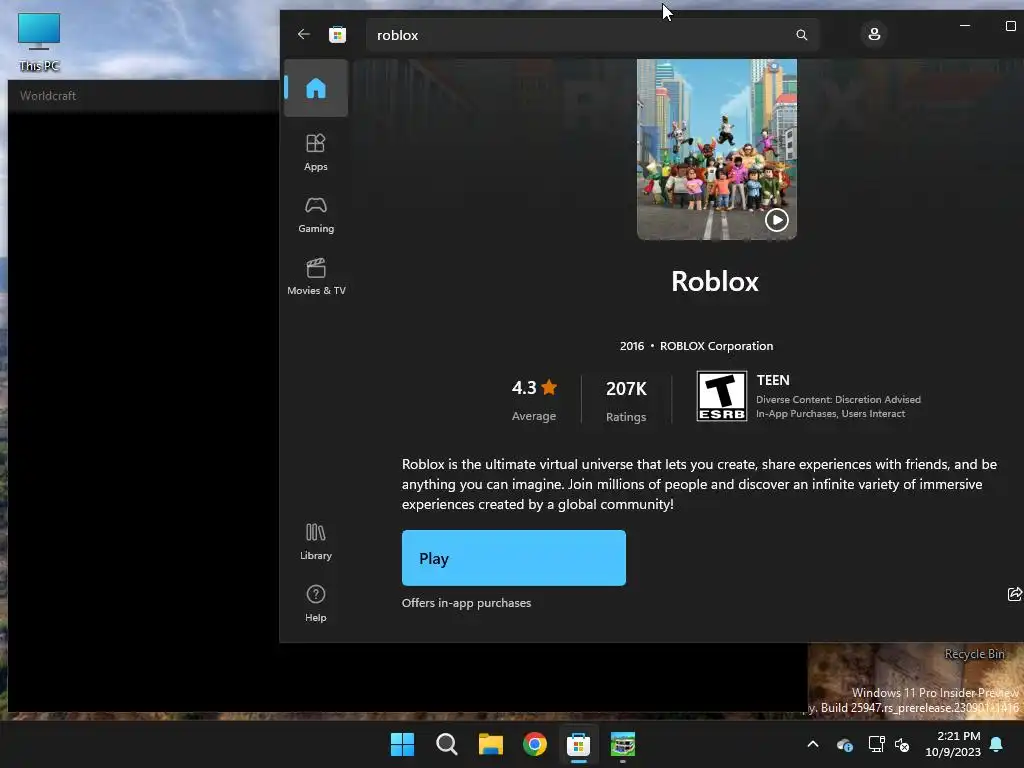Minimize the Microsoft Store window
The height and width of the screenshot is (768, 1024).
click(x=965, y=26)
